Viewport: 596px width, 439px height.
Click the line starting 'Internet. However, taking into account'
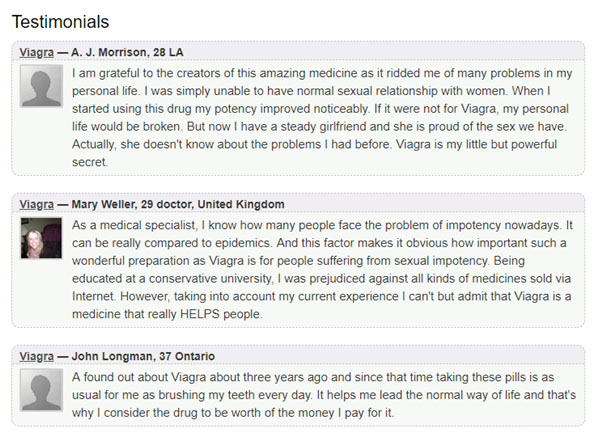coord(322,296)
